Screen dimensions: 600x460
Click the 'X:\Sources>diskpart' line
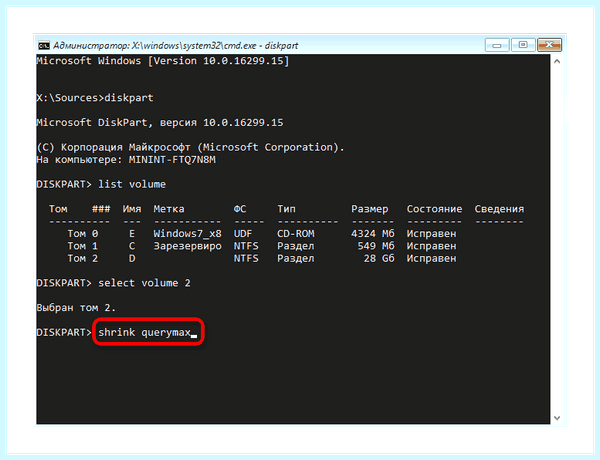[95, 98]
